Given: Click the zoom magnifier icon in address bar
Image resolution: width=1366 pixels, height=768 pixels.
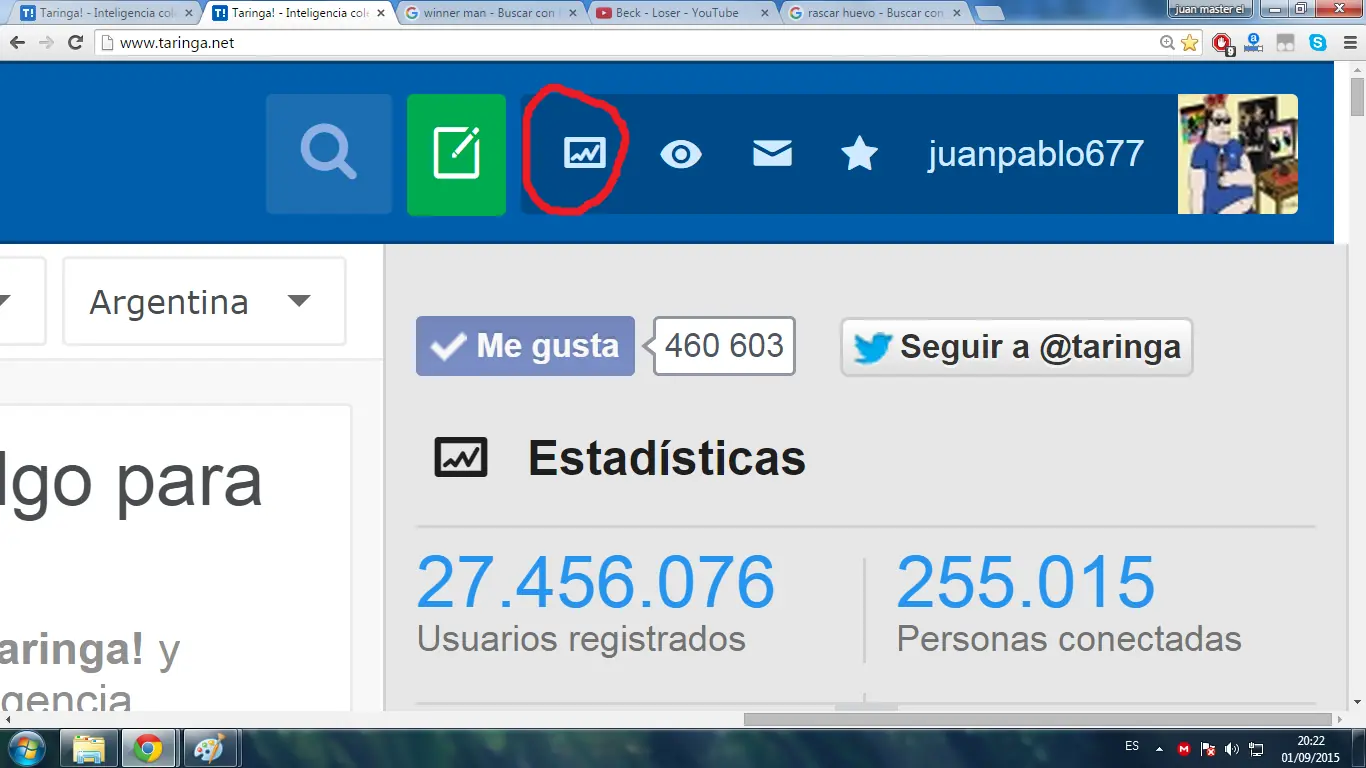Looking at the screenshot, I should click(1167, 43).
